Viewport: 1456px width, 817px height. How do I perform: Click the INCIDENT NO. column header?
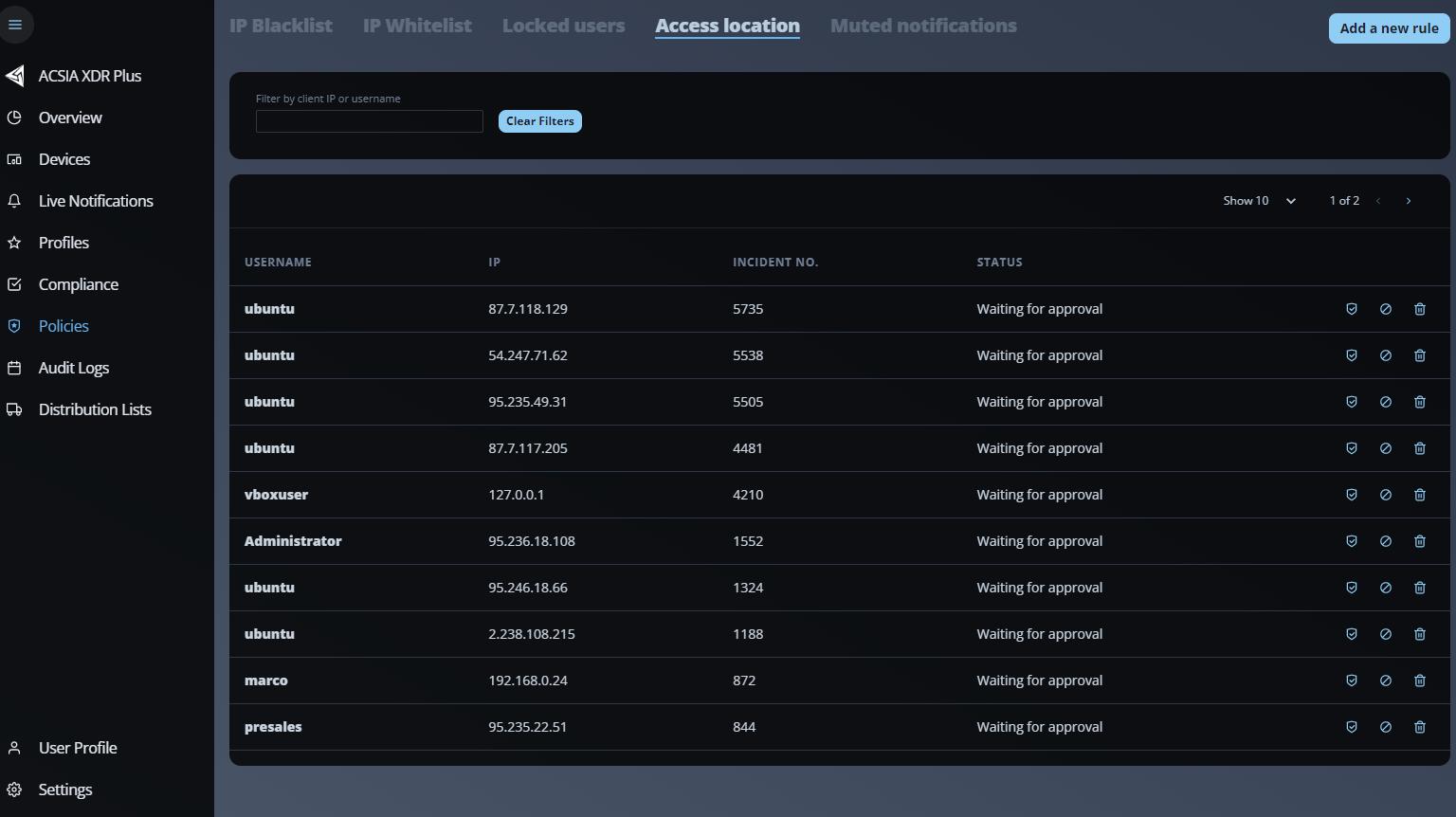tap(775, 263)
